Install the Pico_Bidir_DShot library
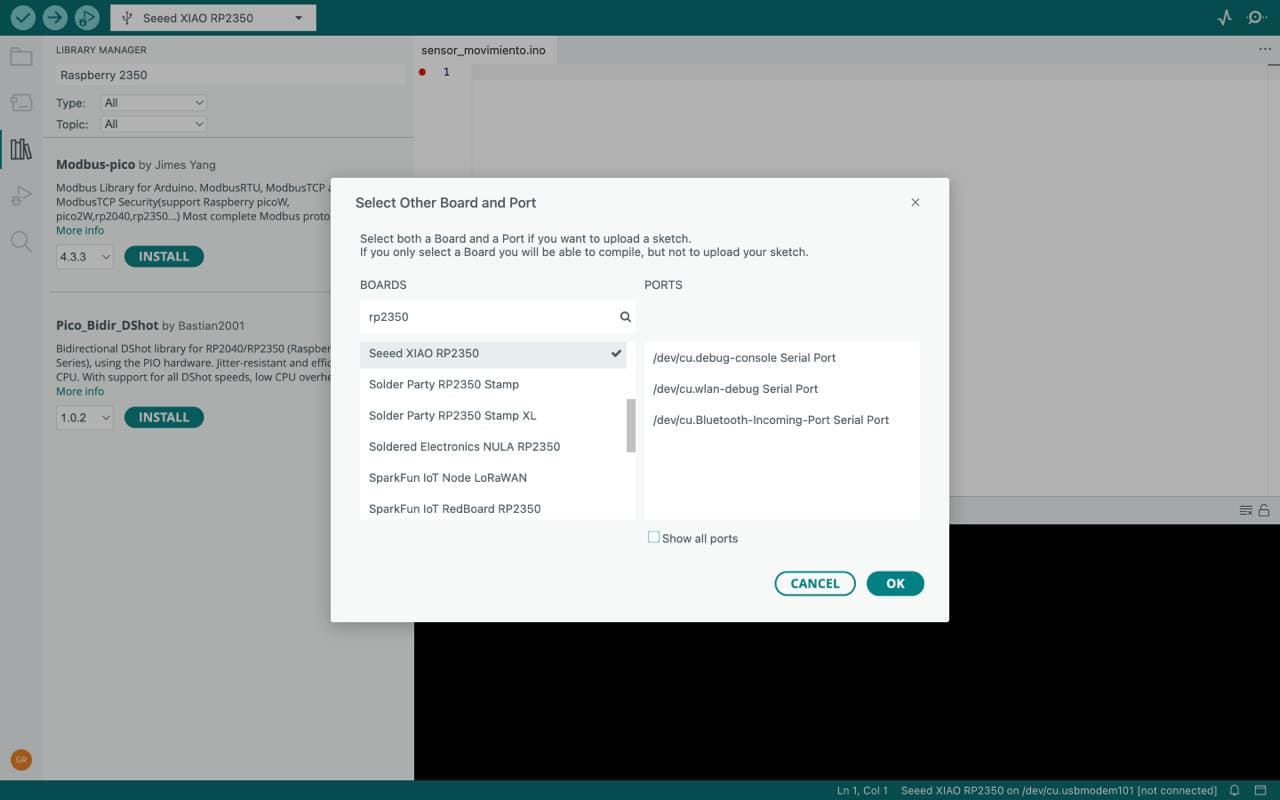The width and height of the screenshot is (1280, 800). click(x=164, y=417)
